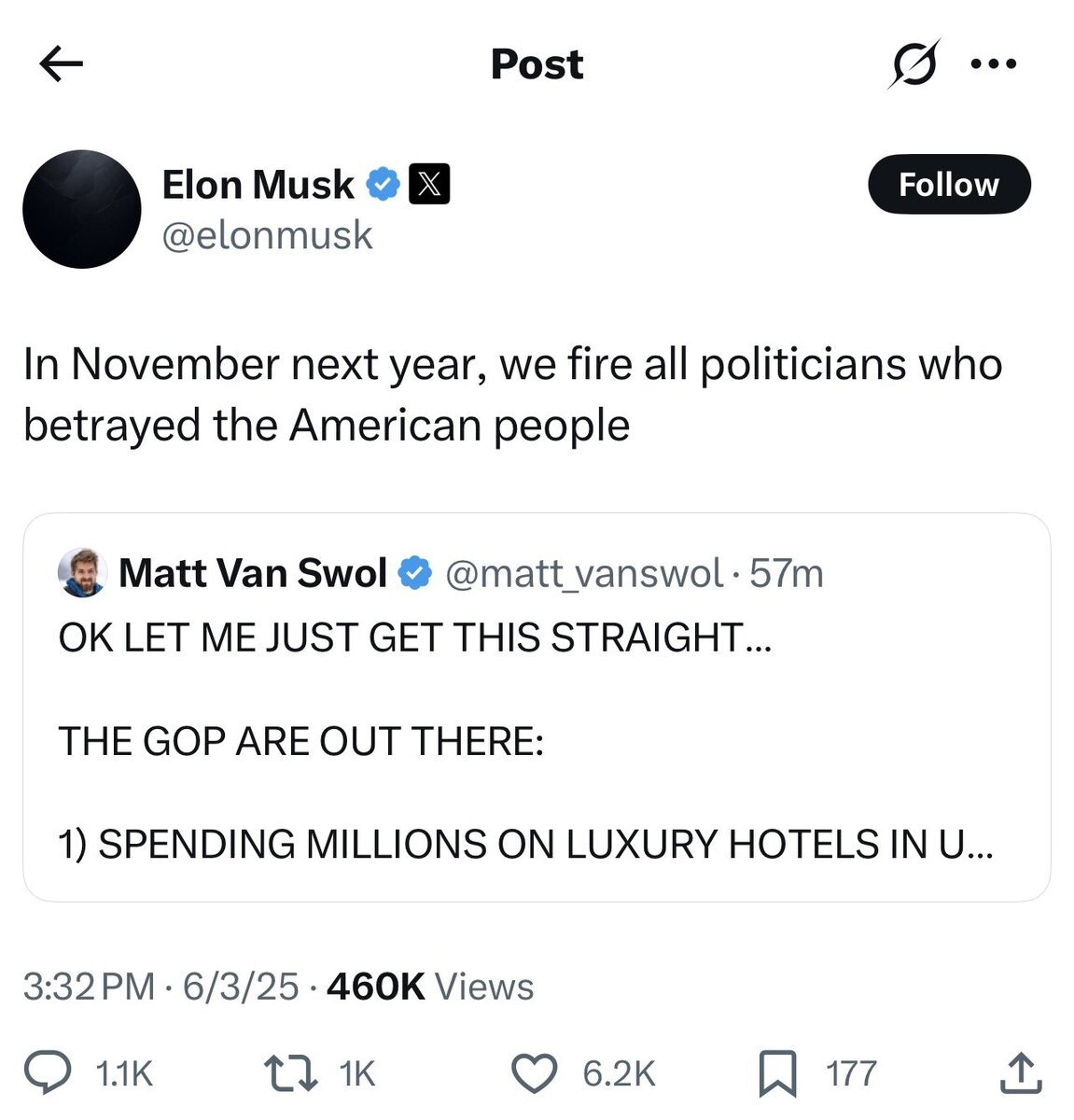1074x1120 pixels.
Task: Tap the Elon Musk display name
Action: click(x=258, y=184)
